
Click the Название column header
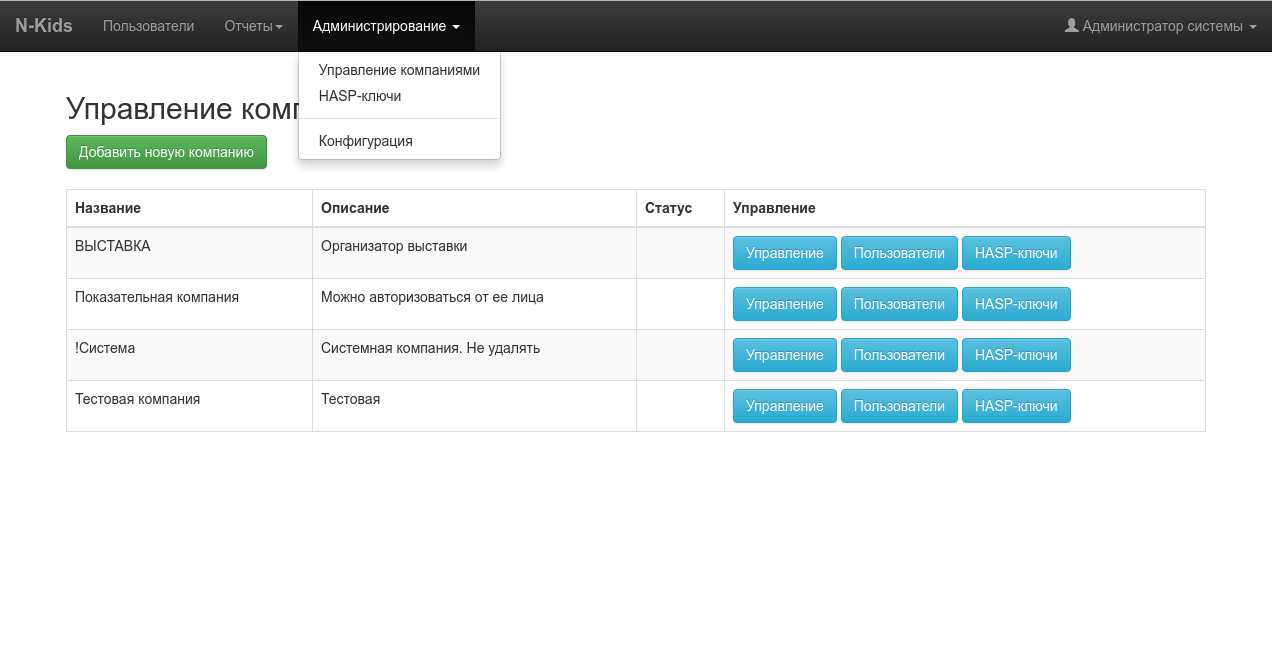(x=189, y=208)
